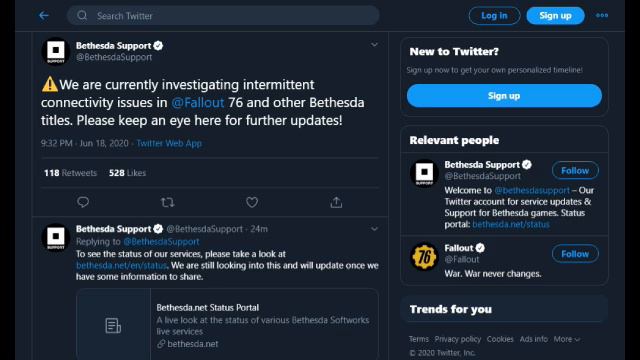Reply to the main Bethesda Support tweet

tap(83, 202)
